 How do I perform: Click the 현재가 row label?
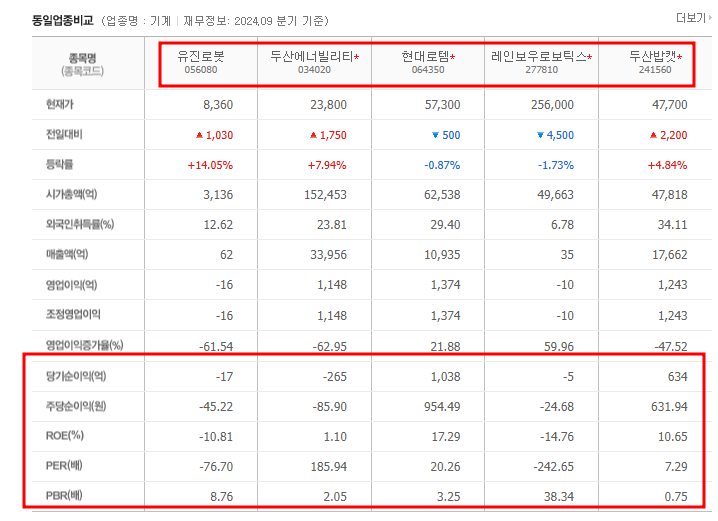(x=60, y=104)
